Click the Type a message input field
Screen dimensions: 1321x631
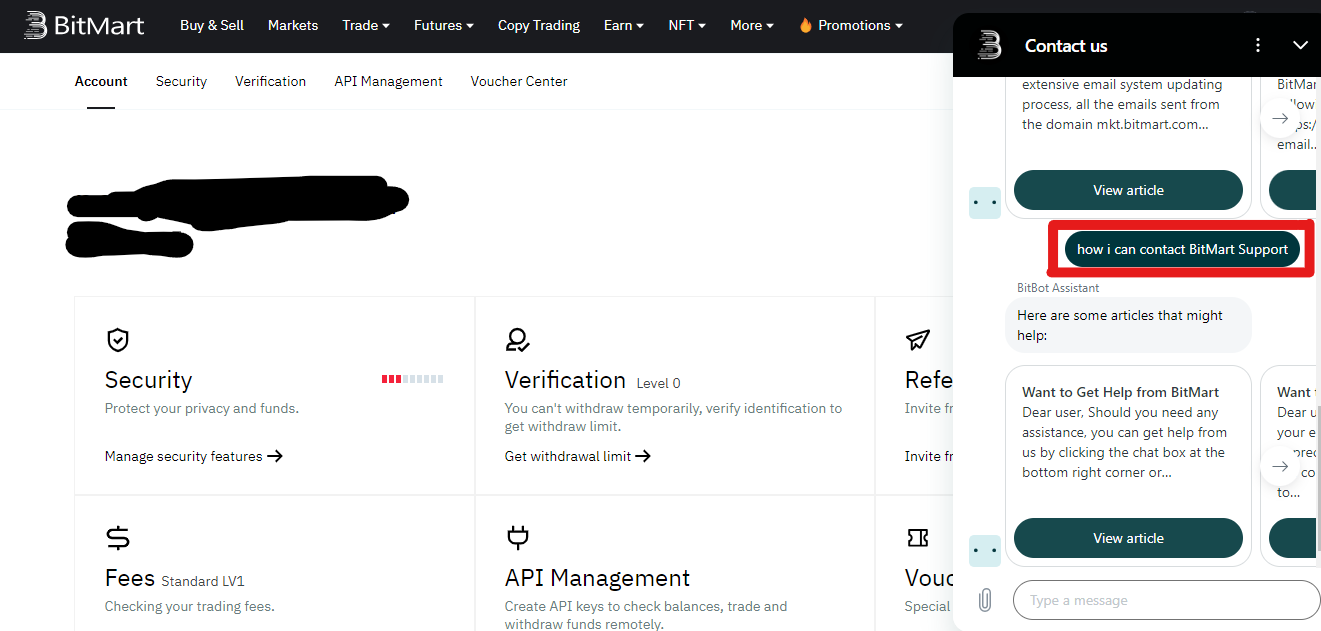(x=1166, y=600)
